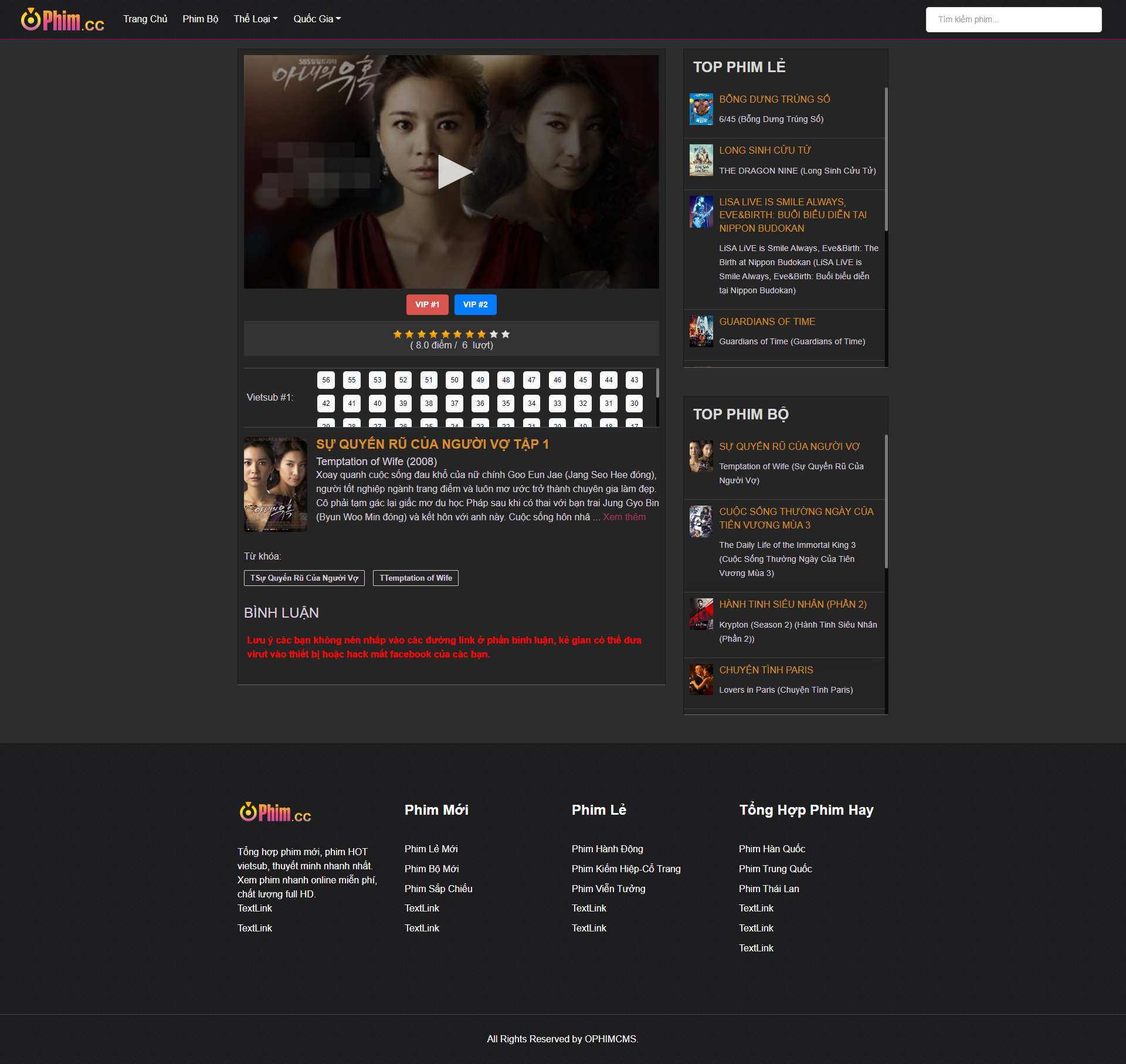Click the episode list scrollbar
The image size is (1126, 1064).
pyautogui.click(x=657, y=383)
